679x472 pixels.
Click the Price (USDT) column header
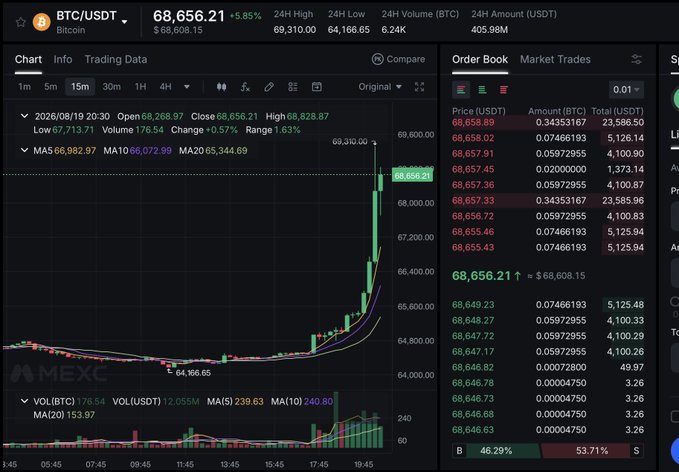click(479, 111)
